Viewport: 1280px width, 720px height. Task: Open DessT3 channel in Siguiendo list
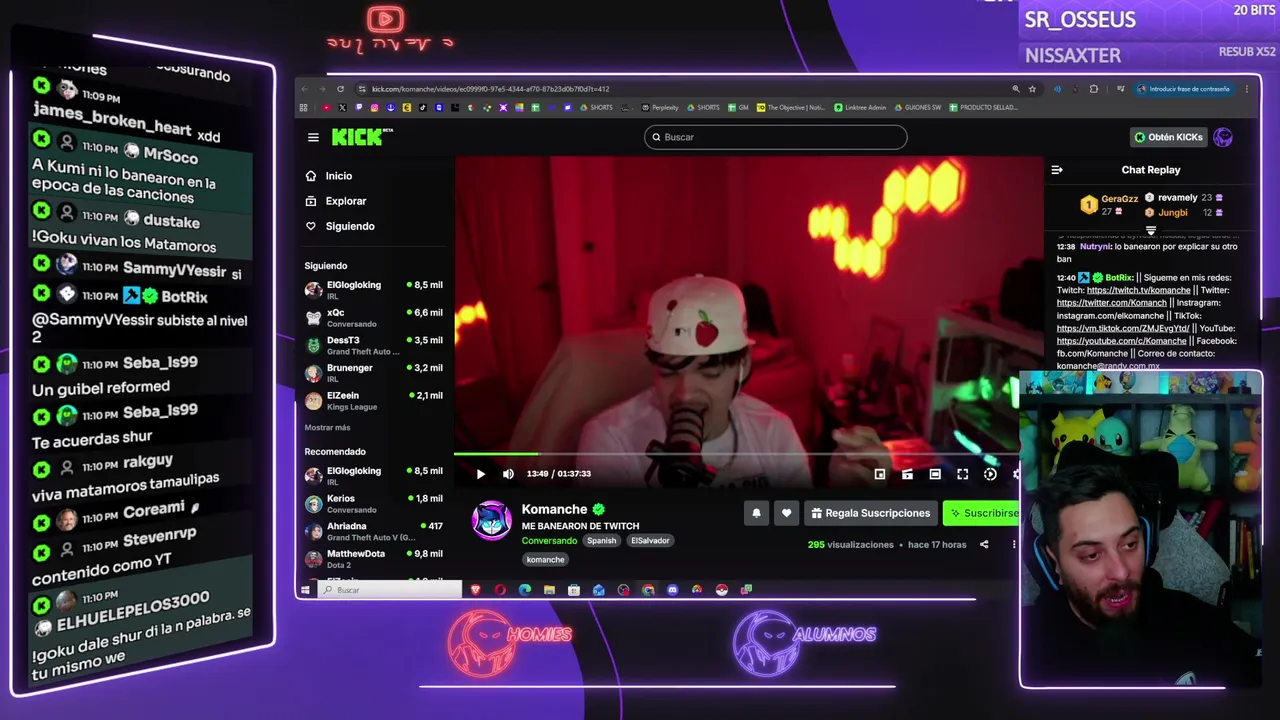(373, 345)
